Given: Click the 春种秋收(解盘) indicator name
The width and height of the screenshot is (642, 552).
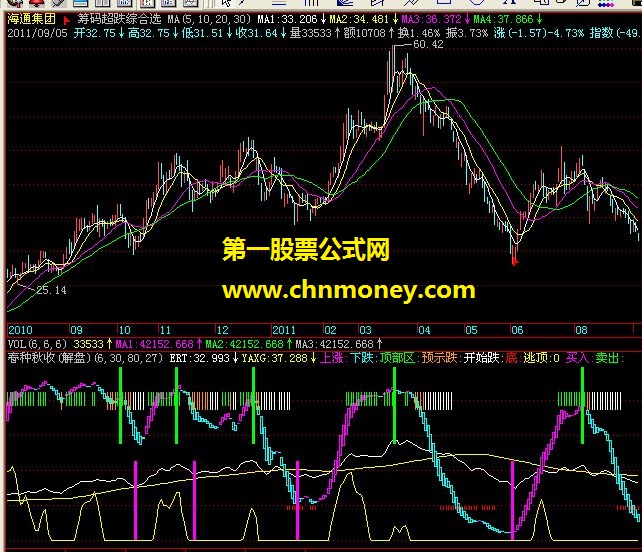Looking at the screenshot, I should pyautogui.click(x=47, y=358).
